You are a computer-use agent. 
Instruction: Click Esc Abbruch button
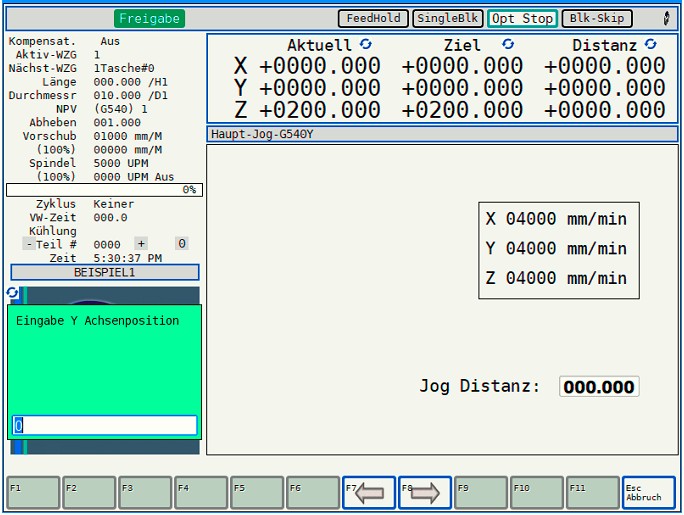coord(649,493)
